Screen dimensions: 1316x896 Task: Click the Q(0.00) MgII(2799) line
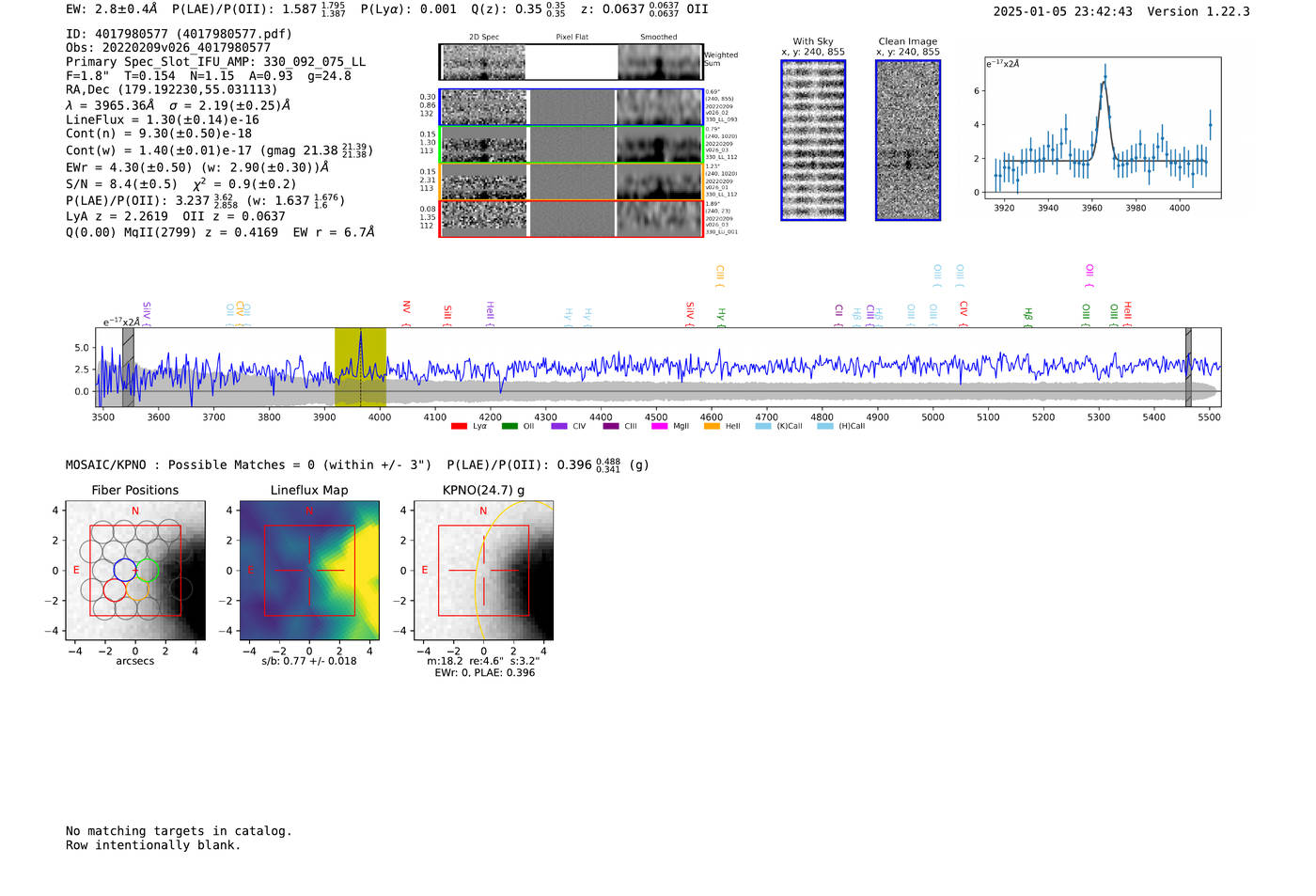pyautogui.click(x=220, y=232)
